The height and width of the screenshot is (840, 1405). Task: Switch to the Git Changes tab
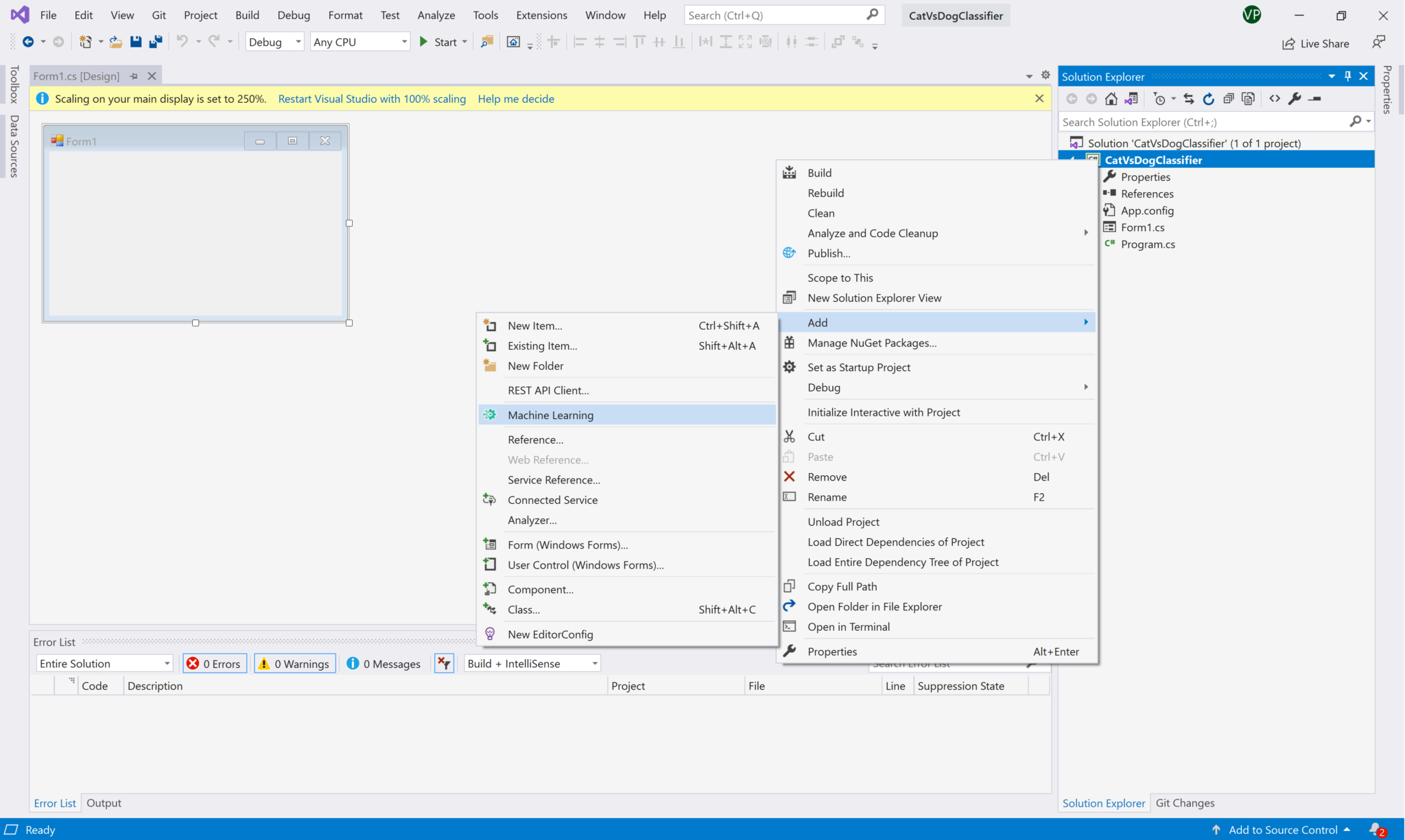tap(1185, 803)
